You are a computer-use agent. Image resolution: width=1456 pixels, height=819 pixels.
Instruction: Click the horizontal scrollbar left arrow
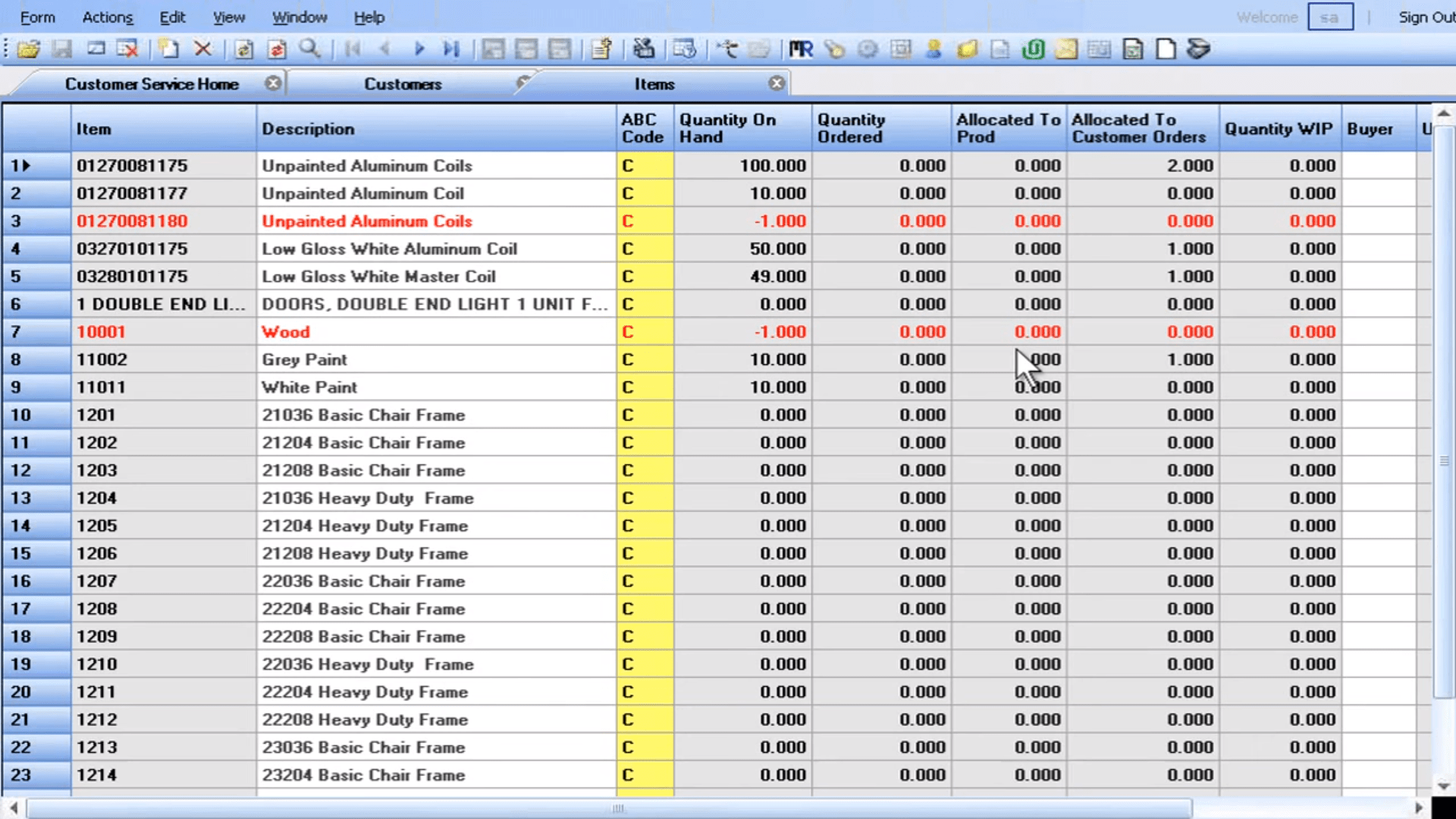pyautogui.click(x=14, y=808)
